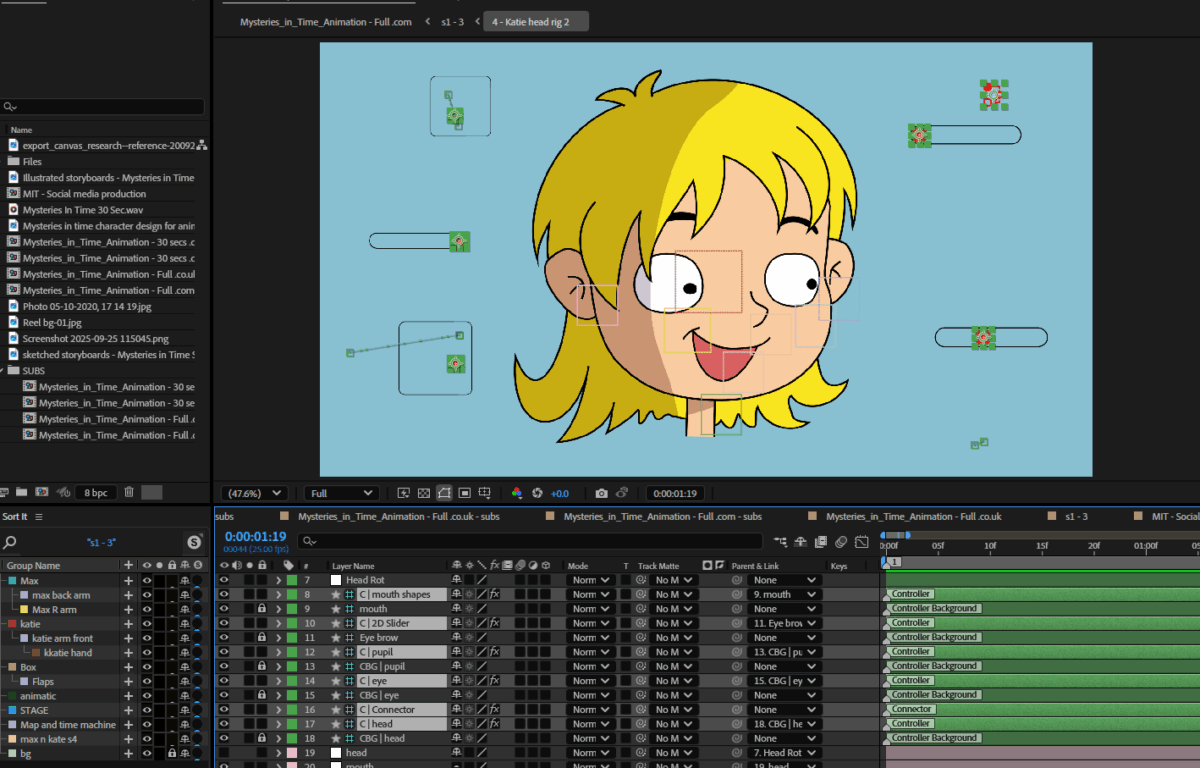Unlock the mouth layer
The image size is (1200, 768).
point(262,609)
